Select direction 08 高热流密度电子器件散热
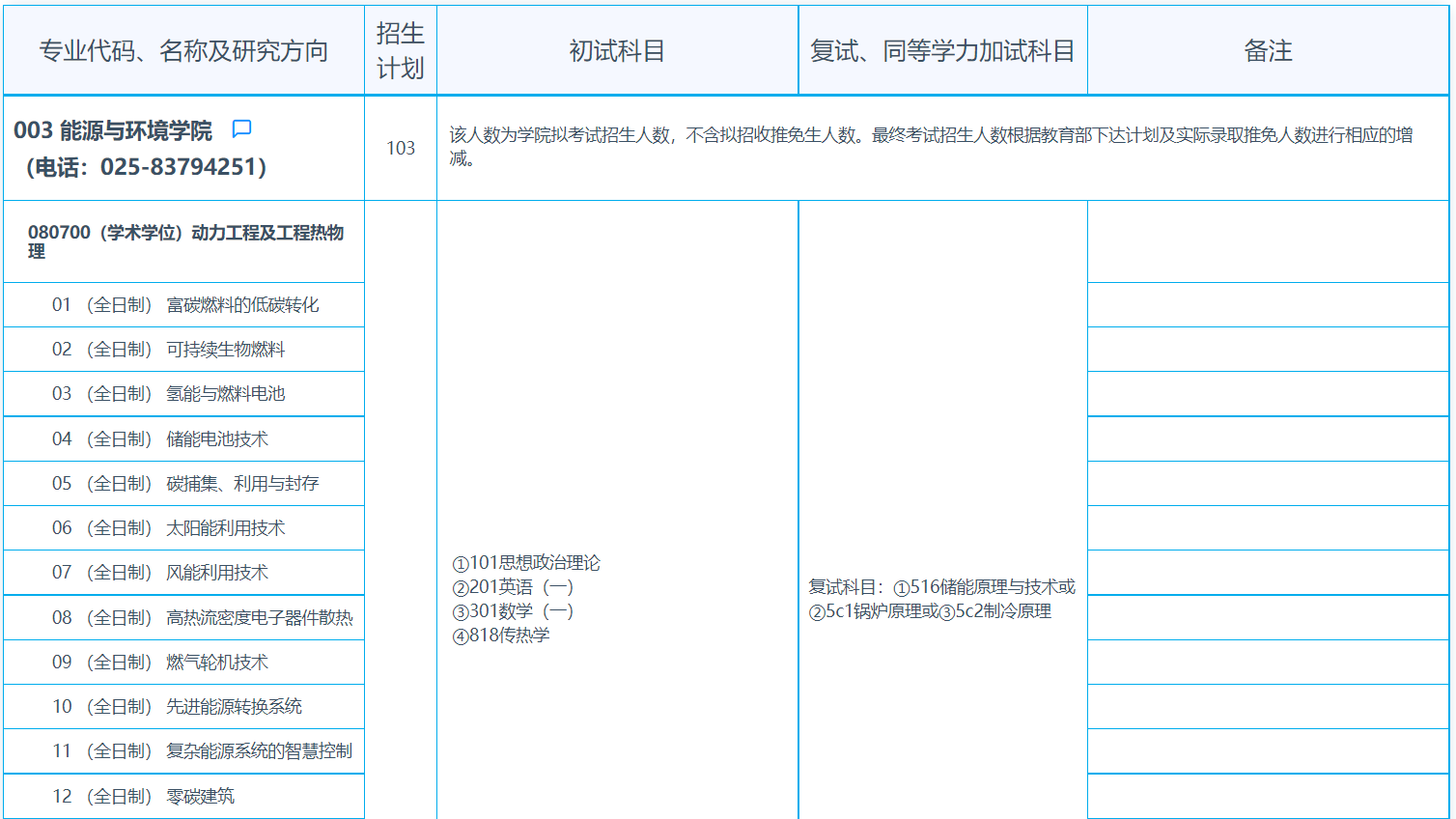The height and width of the screenshot is (819, 1456). (184, 618)
